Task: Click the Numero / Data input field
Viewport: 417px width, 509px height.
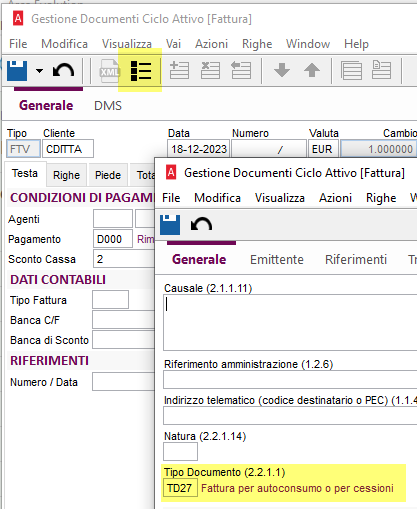Action: pyautogui.click(x=124, y=381)
